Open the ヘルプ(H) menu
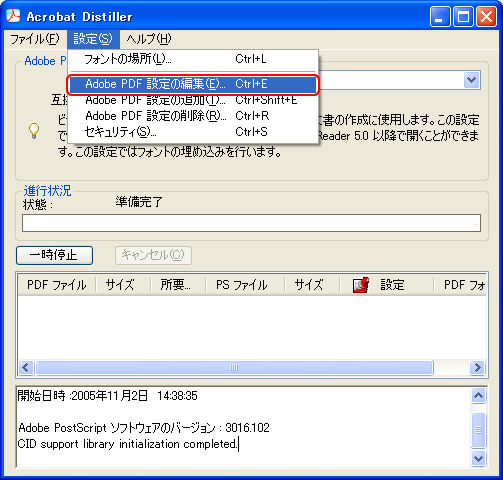This screenshot has height=480, width=503. click(x=149, y=39)
